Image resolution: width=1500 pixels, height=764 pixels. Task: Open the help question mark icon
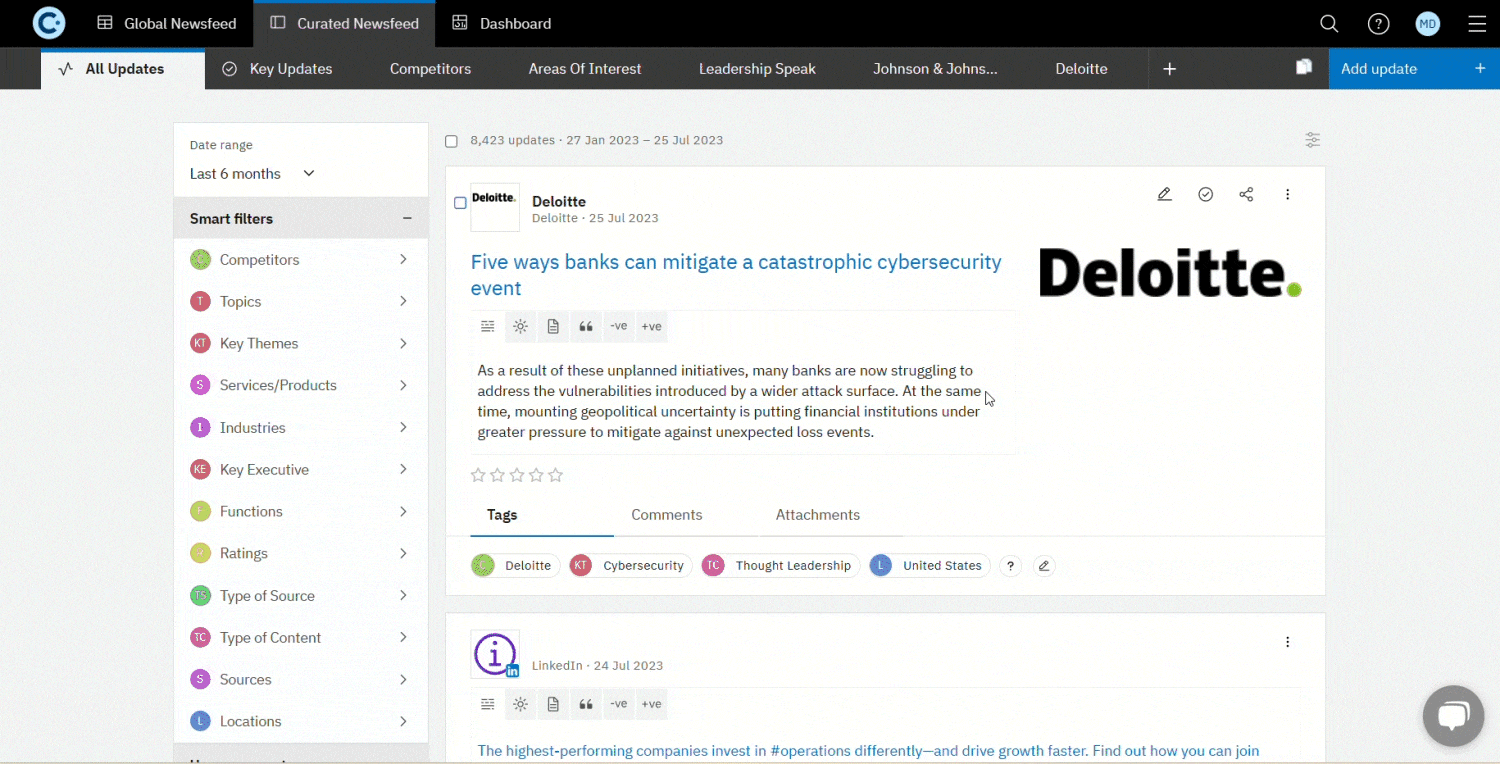pyautogui.click(x=1379, y=24)
